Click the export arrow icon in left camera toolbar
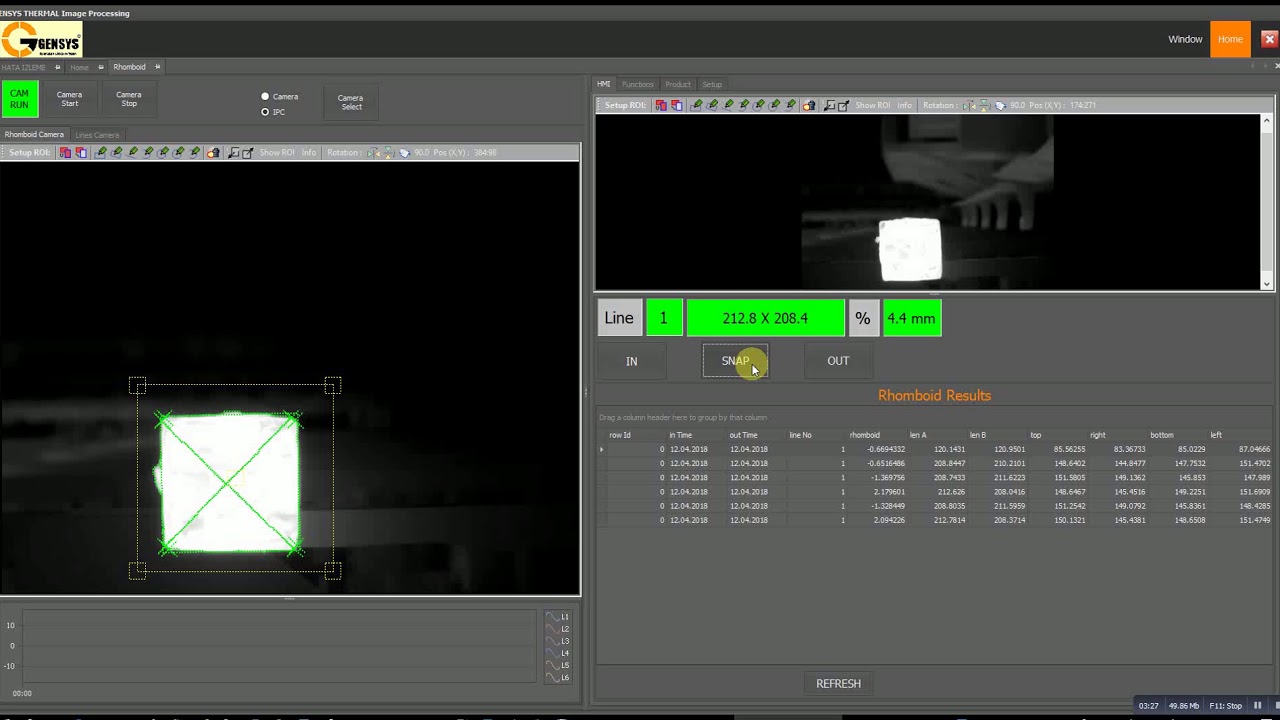Screen dimensions: 1280x720 [x=248, y=152]
